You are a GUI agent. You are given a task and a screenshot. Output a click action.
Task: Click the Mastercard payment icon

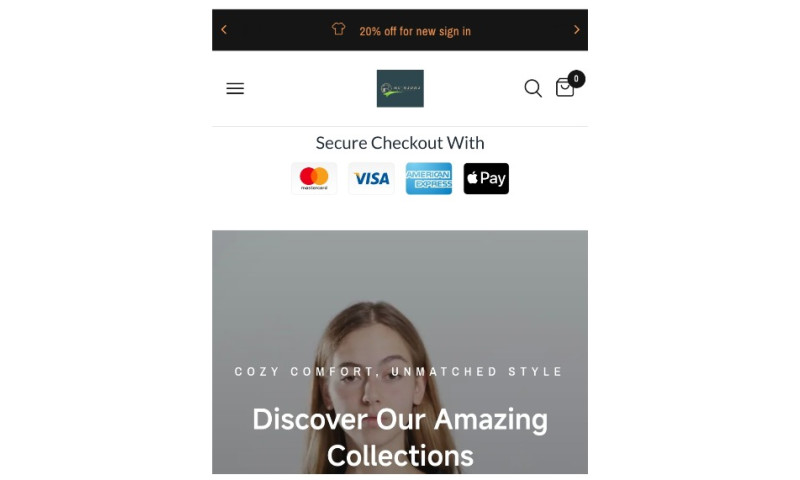pyautogui.click(x=314, y=178)
